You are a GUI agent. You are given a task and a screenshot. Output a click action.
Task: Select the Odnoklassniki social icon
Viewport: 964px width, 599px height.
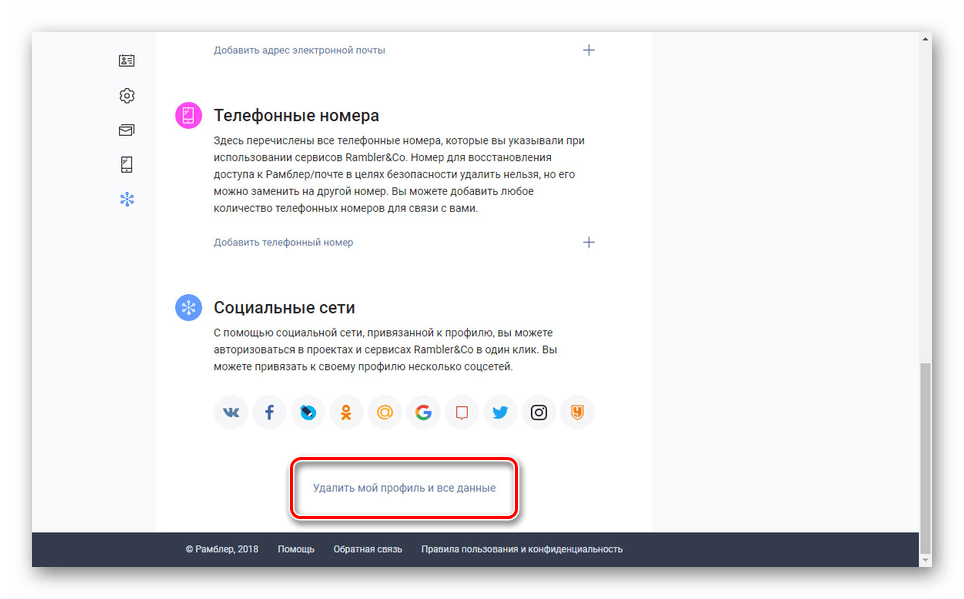click(345, 411)
